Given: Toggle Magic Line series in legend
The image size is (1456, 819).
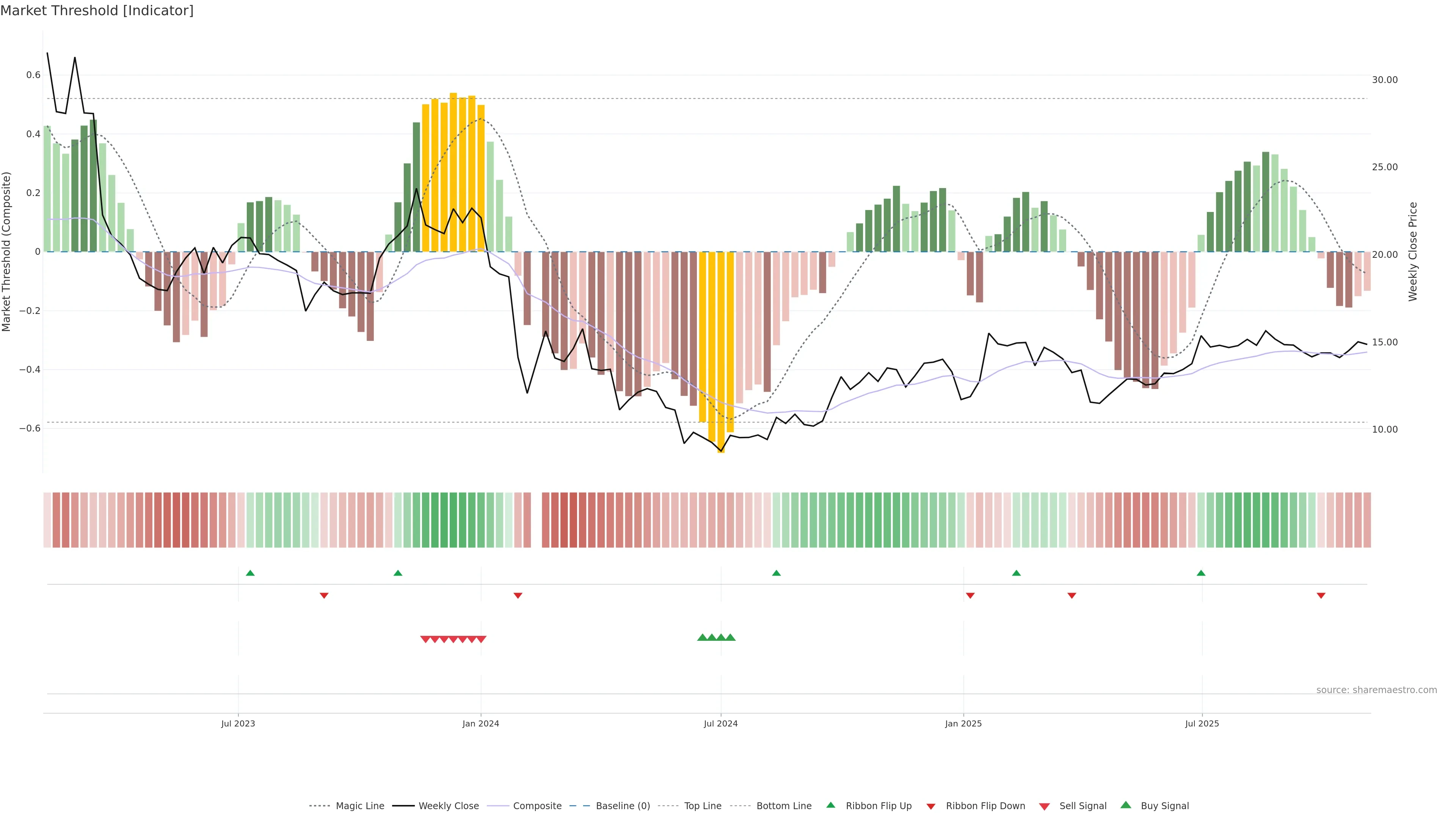Looking at the screenshot, I should coord(359,806).
